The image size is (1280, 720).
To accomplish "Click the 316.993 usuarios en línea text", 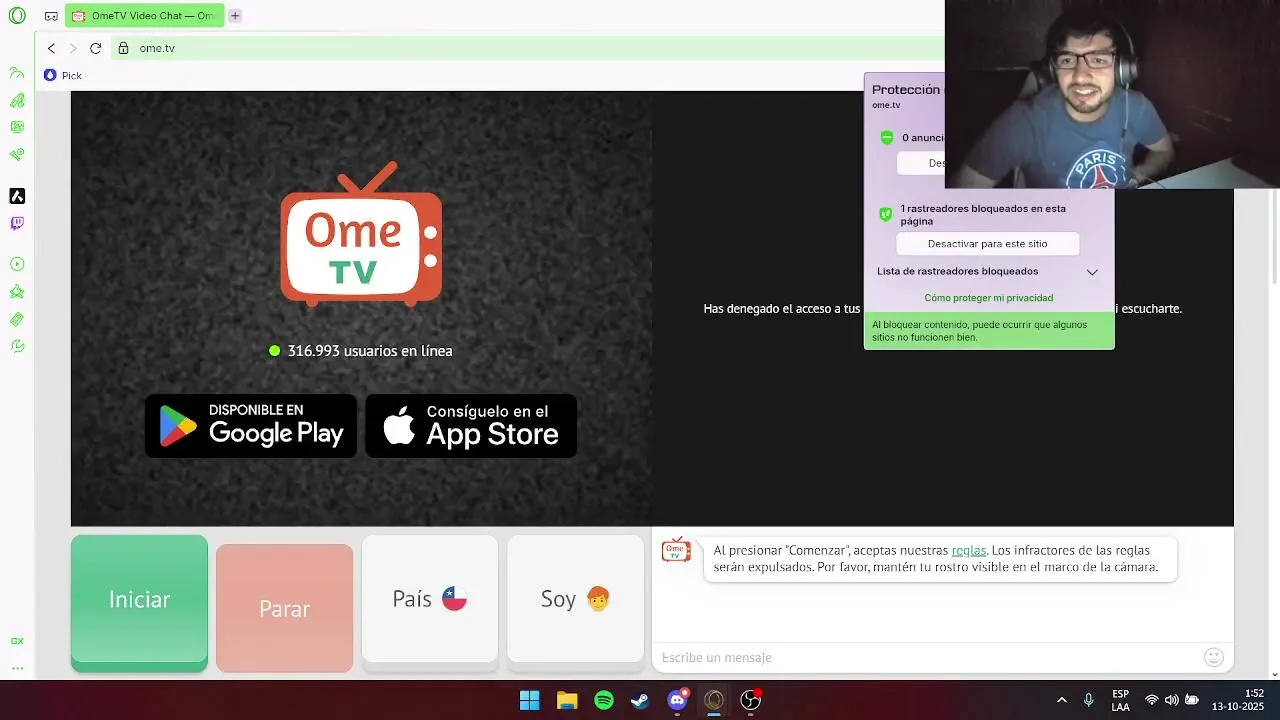I will (x=370, y=351).
